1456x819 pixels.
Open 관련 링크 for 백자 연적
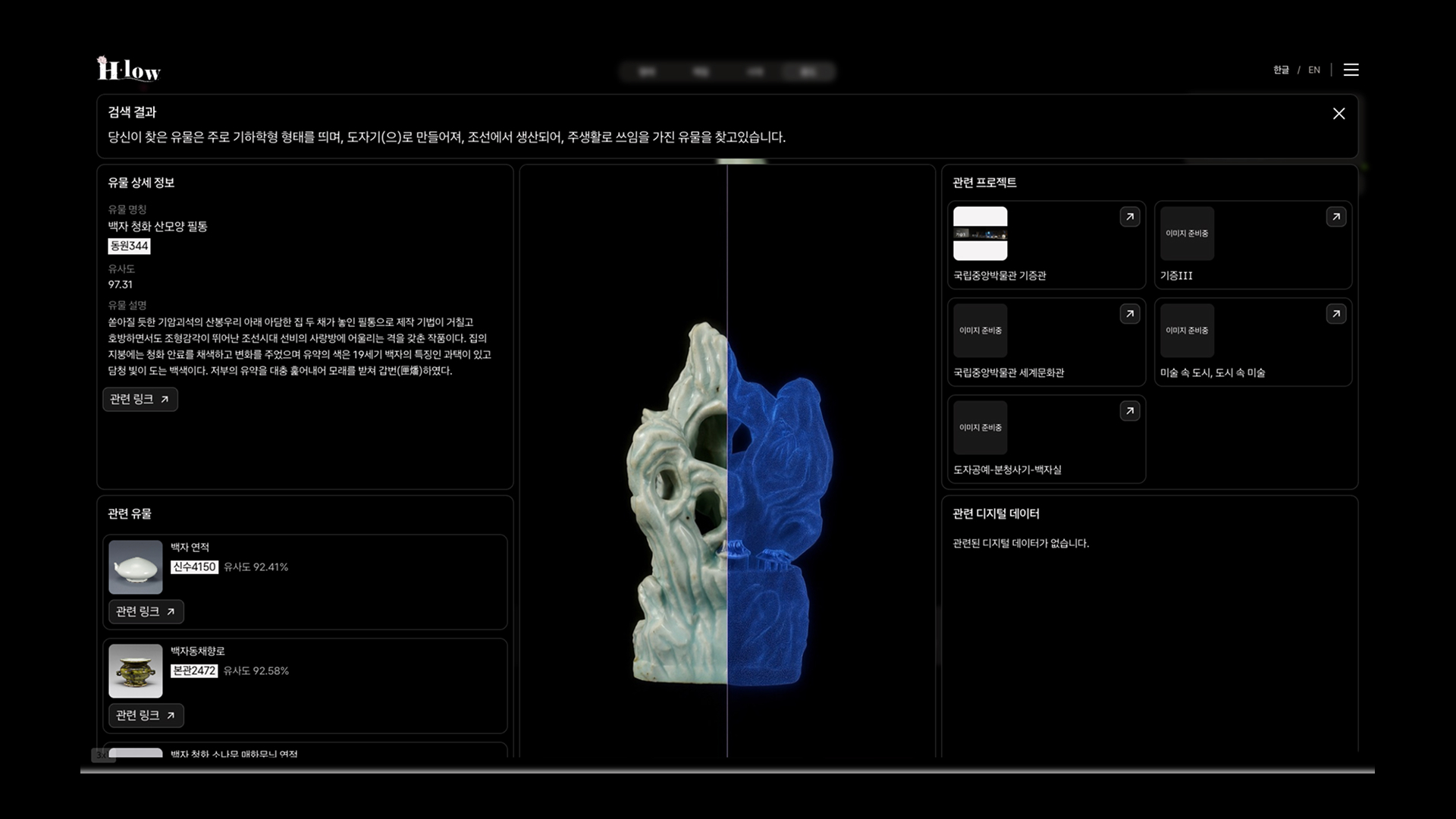coord(146,612)
